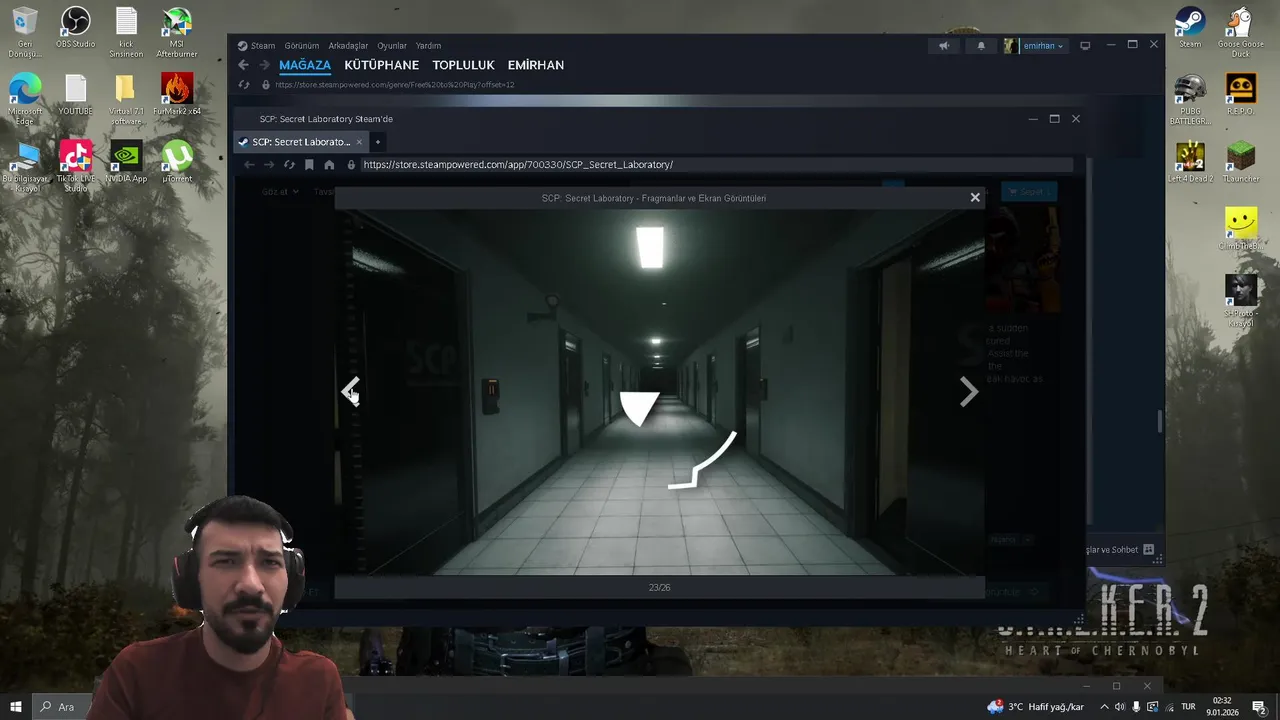Click the bookmark icon in SCP browser window
1280x720 pixels.
309,164
